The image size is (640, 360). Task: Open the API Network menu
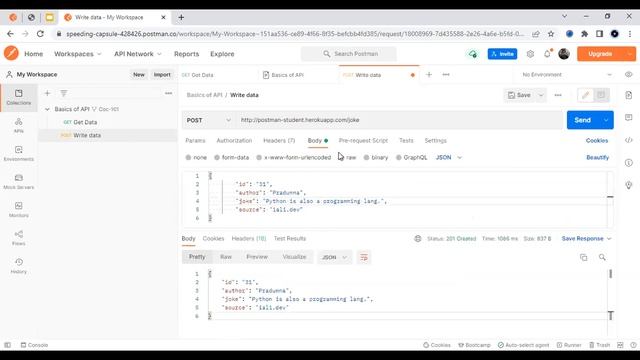click(138, 54)
